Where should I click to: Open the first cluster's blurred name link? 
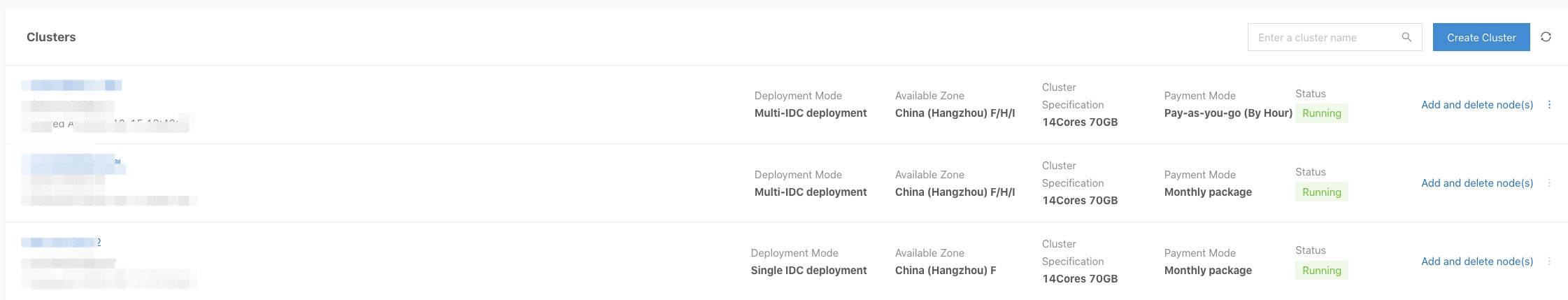coord(71,85)
